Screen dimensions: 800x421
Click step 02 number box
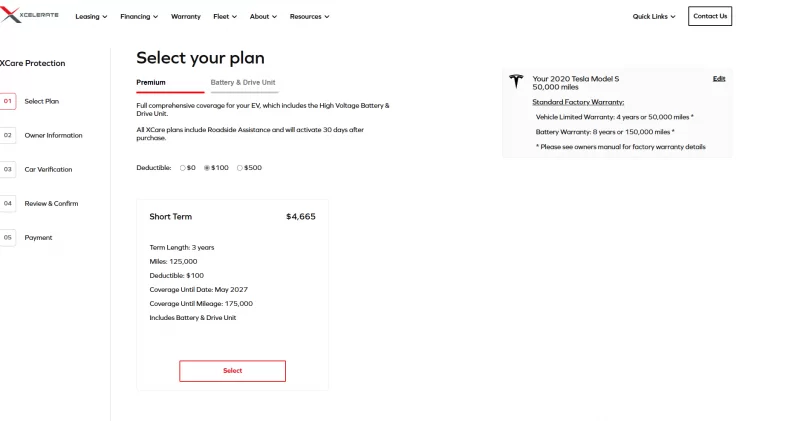[8, 135]
